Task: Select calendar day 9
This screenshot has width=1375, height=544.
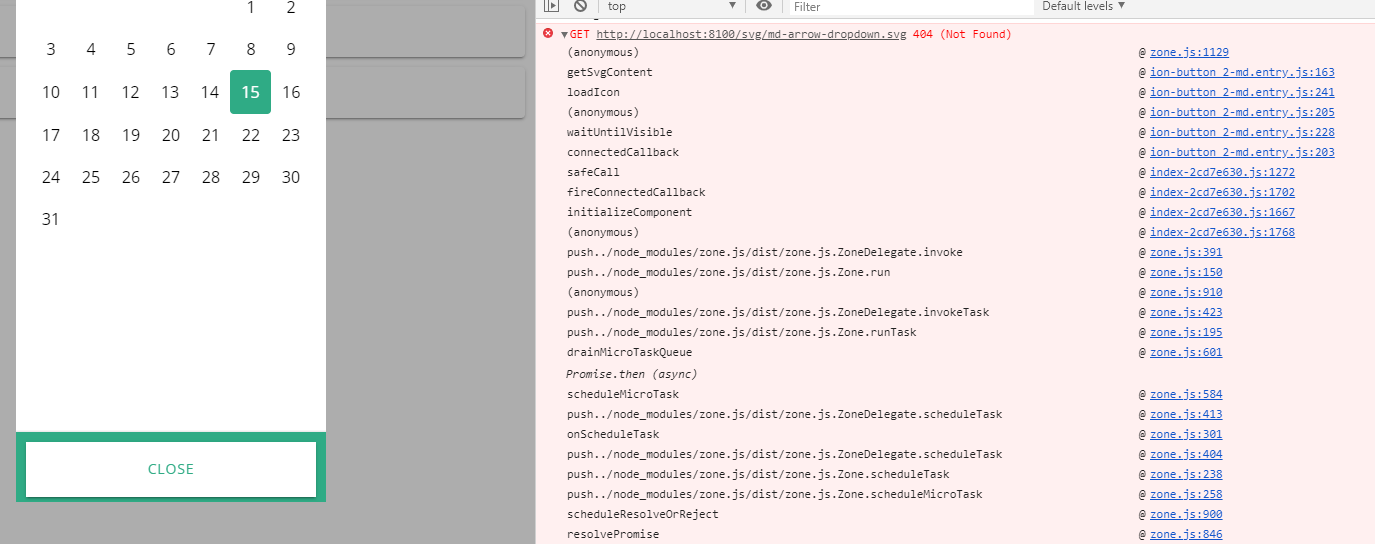Action: click(x=291, y=49)
